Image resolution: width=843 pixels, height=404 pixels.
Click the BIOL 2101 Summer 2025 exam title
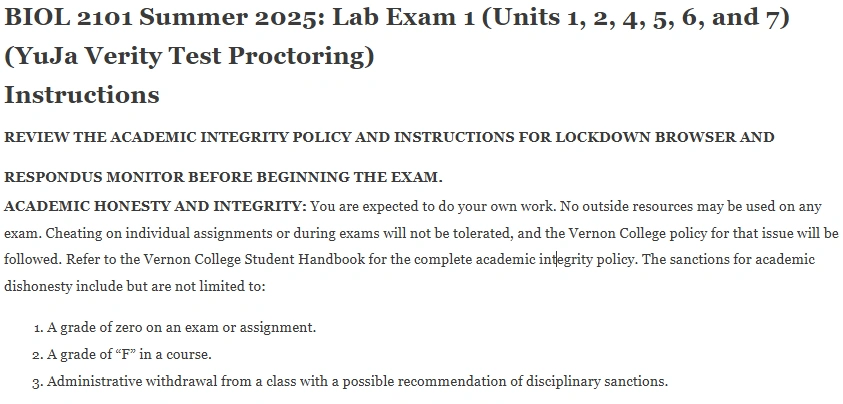(397, 17)
